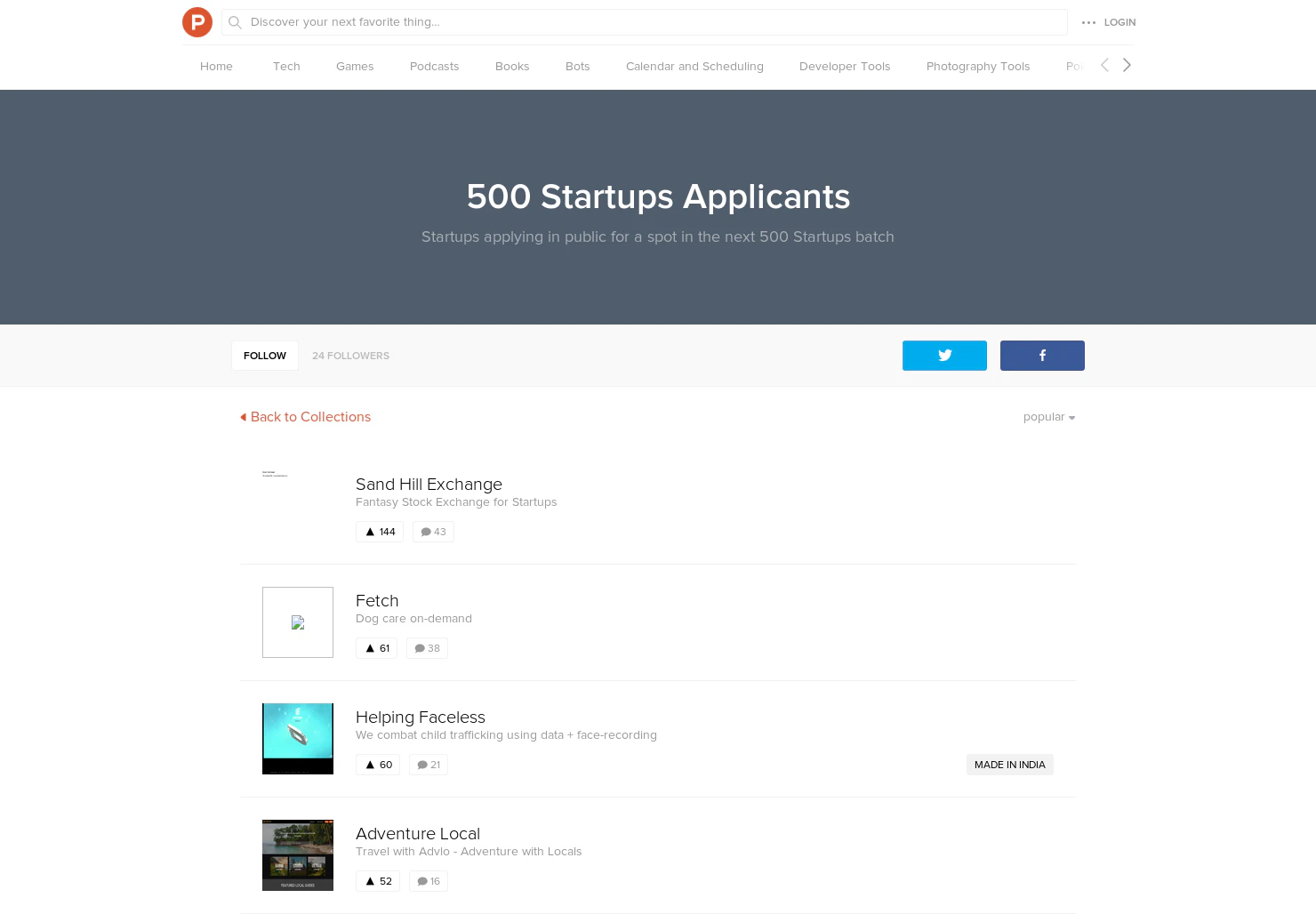Click the LOGIN link
1316x922 pixels.
(1119, 22)
